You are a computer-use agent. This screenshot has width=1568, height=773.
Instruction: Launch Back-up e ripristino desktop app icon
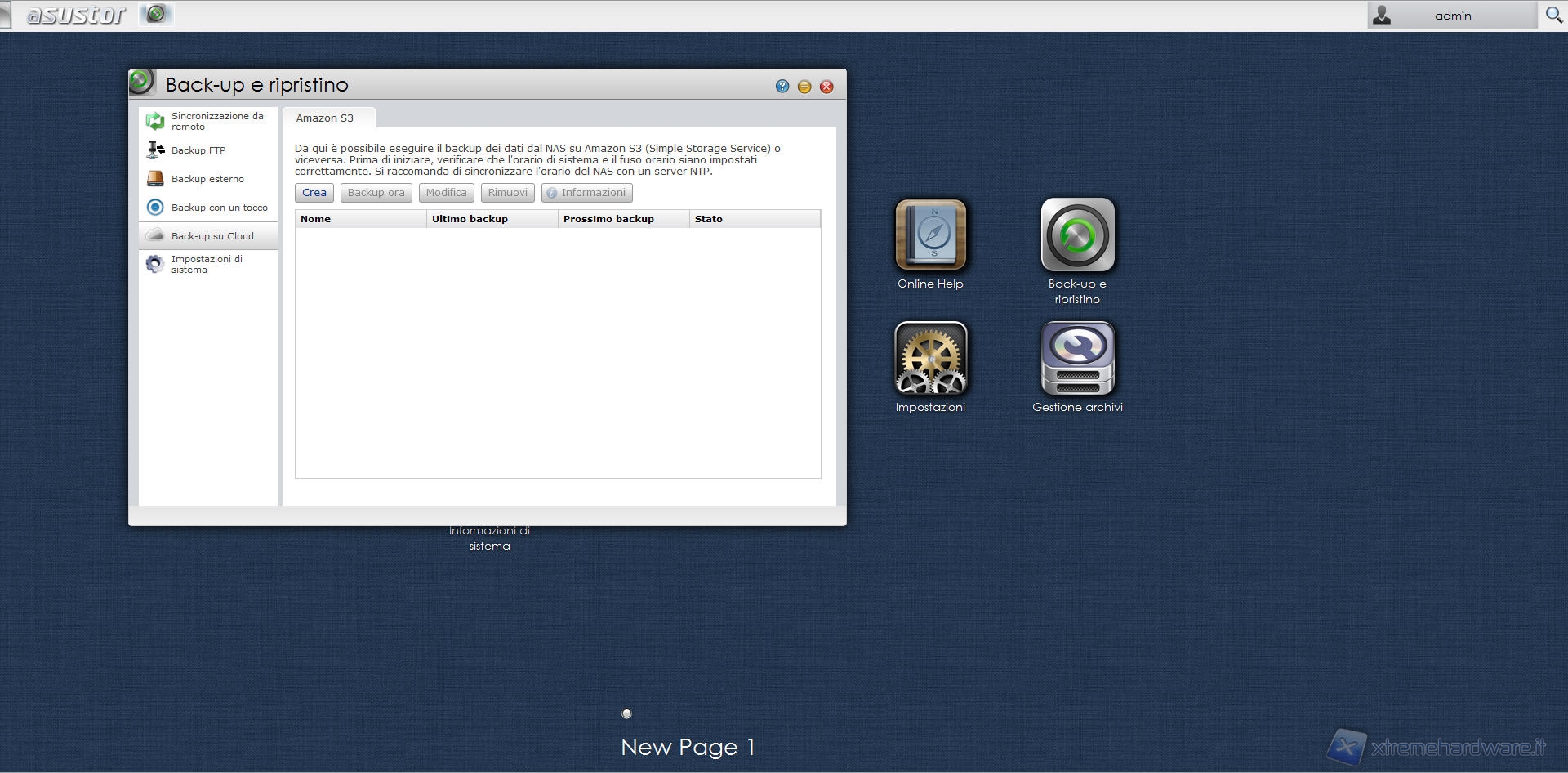pyautogui.click(x=1077, y=235)
